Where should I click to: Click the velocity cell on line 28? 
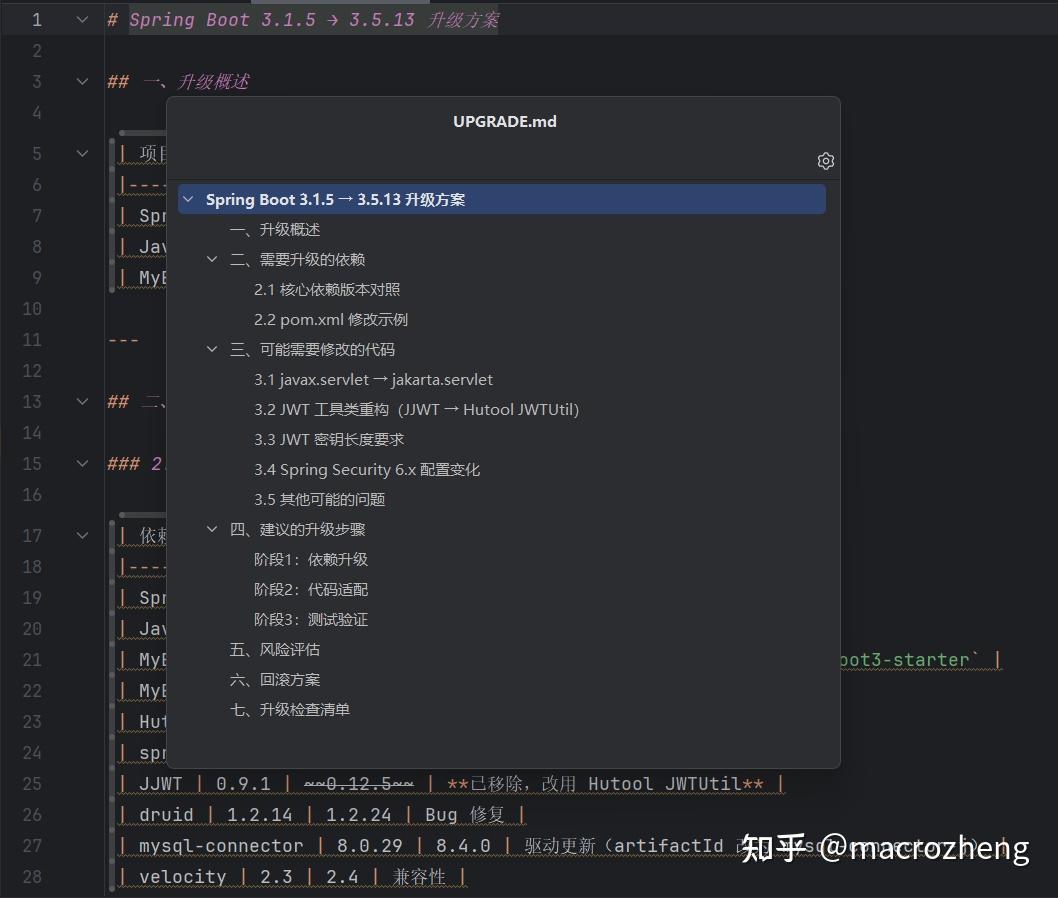pos(182,877)
